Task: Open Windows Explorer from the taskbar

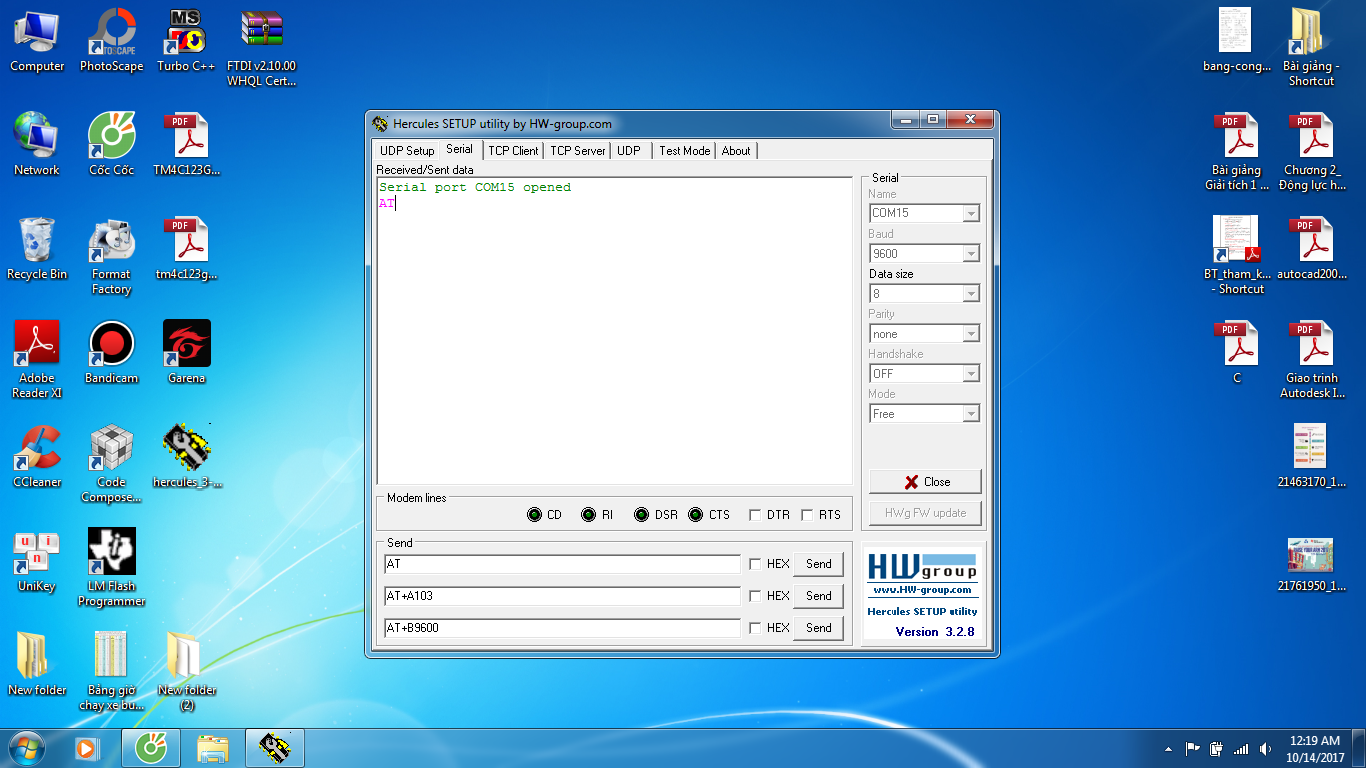Action: 213,748
